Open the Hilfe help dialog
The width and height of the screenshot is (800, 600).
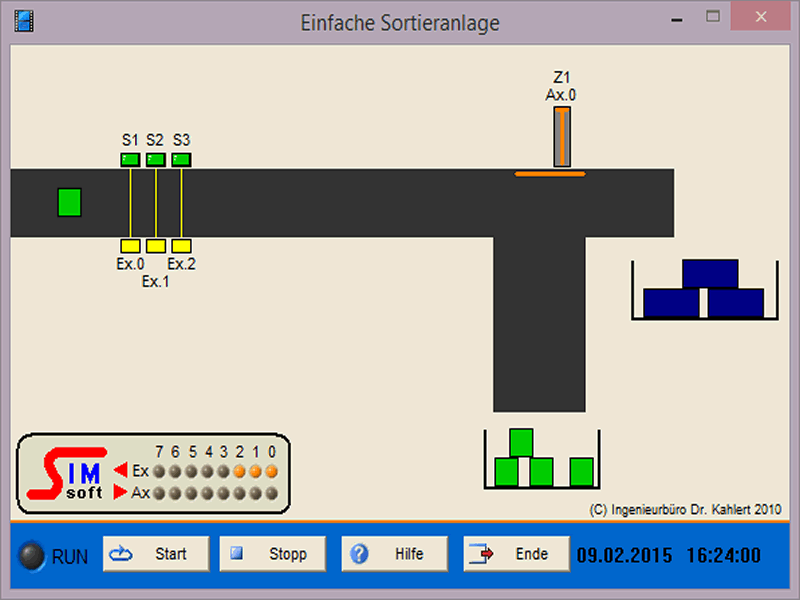coord(393,554)
